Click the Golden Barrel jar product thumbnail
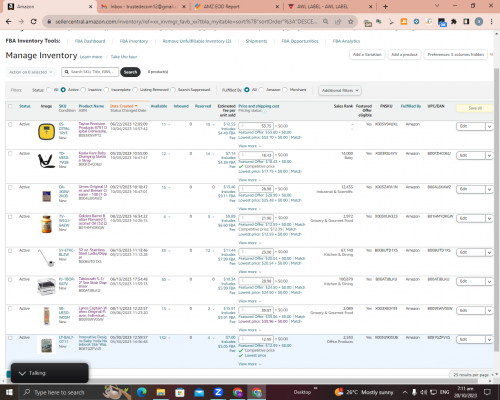 pyautogui.click(x=46, y=224)
